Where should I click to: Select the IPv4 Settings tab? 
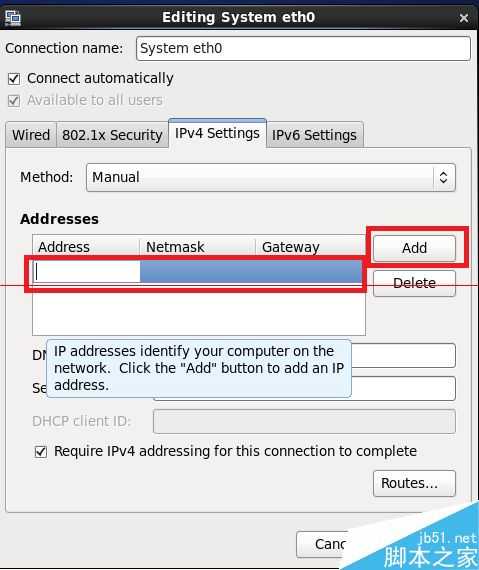(x=217, y=133)
